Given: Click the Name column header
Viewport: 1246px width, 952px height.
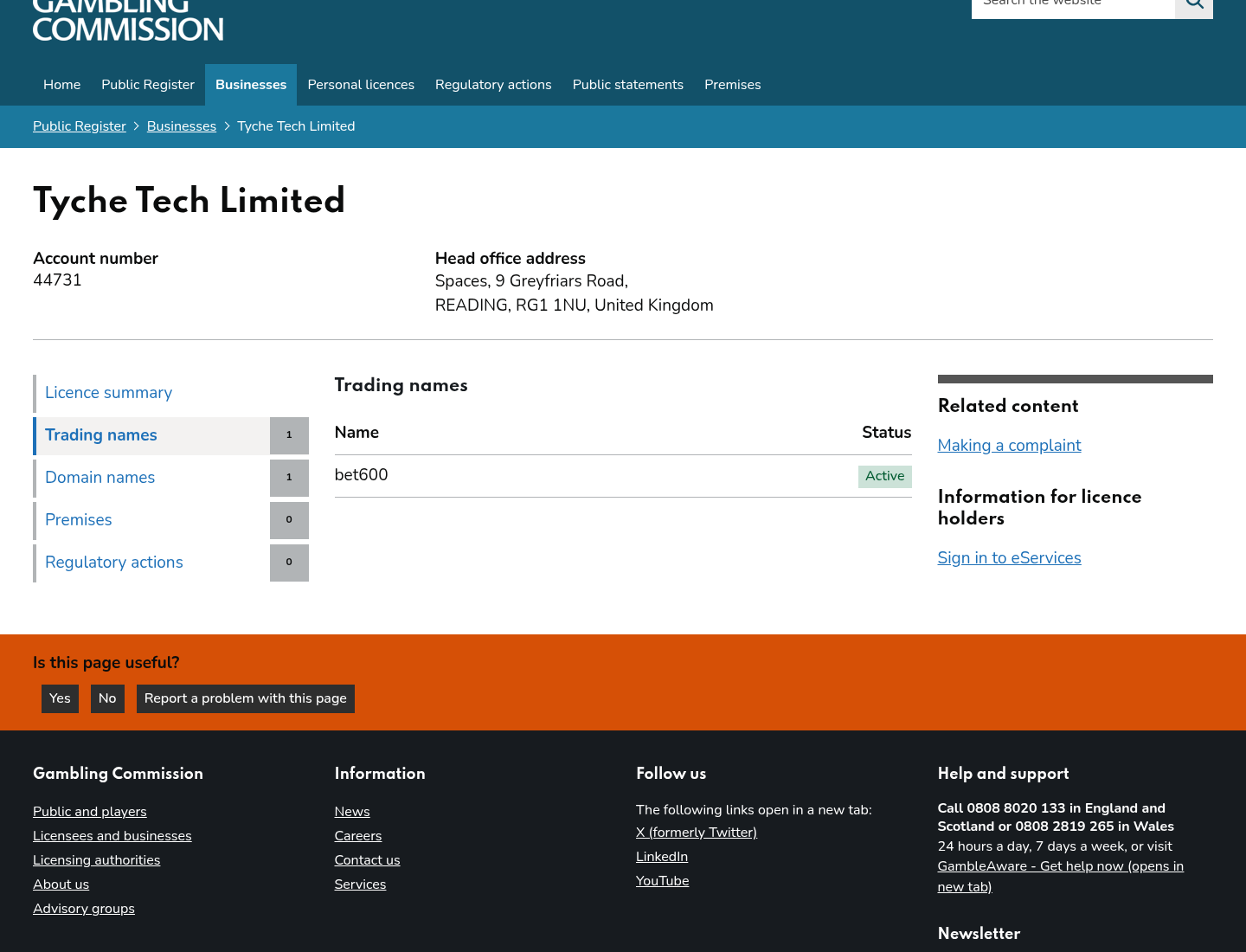Looking at the screenshot, I should point(356,433).
